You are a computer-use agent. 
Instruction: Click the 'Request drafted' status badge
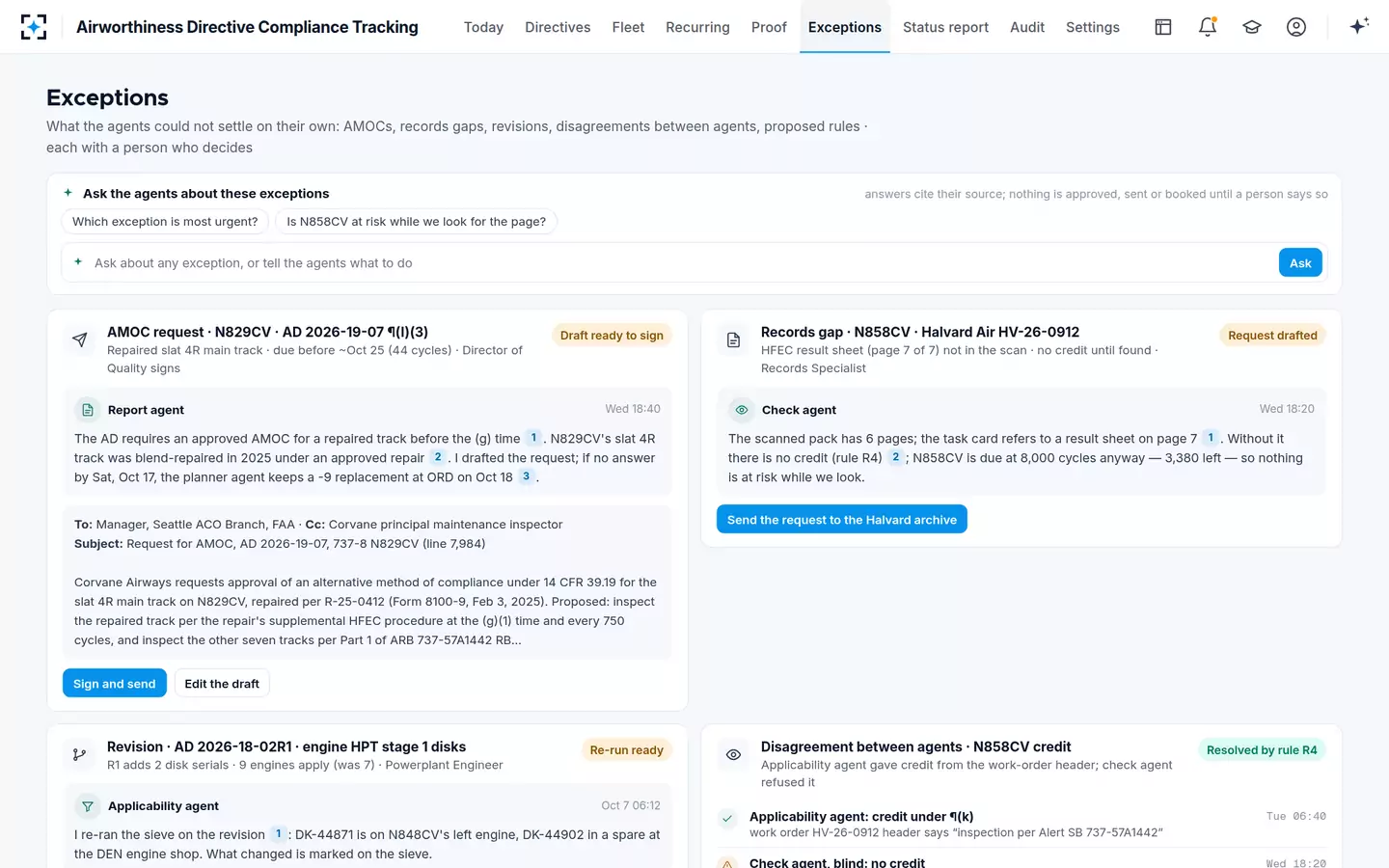(x=1272, y=336)
